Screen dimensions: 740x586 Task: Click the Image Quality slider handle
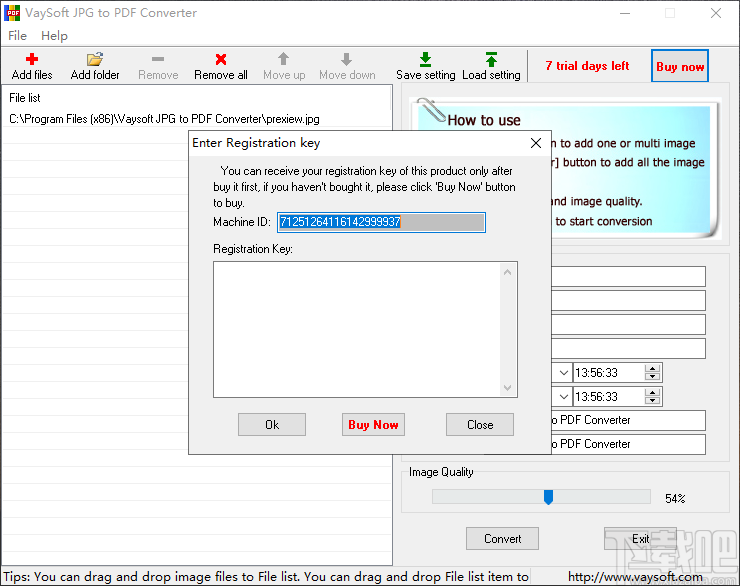pyautogui.click(x=548, y=497)
